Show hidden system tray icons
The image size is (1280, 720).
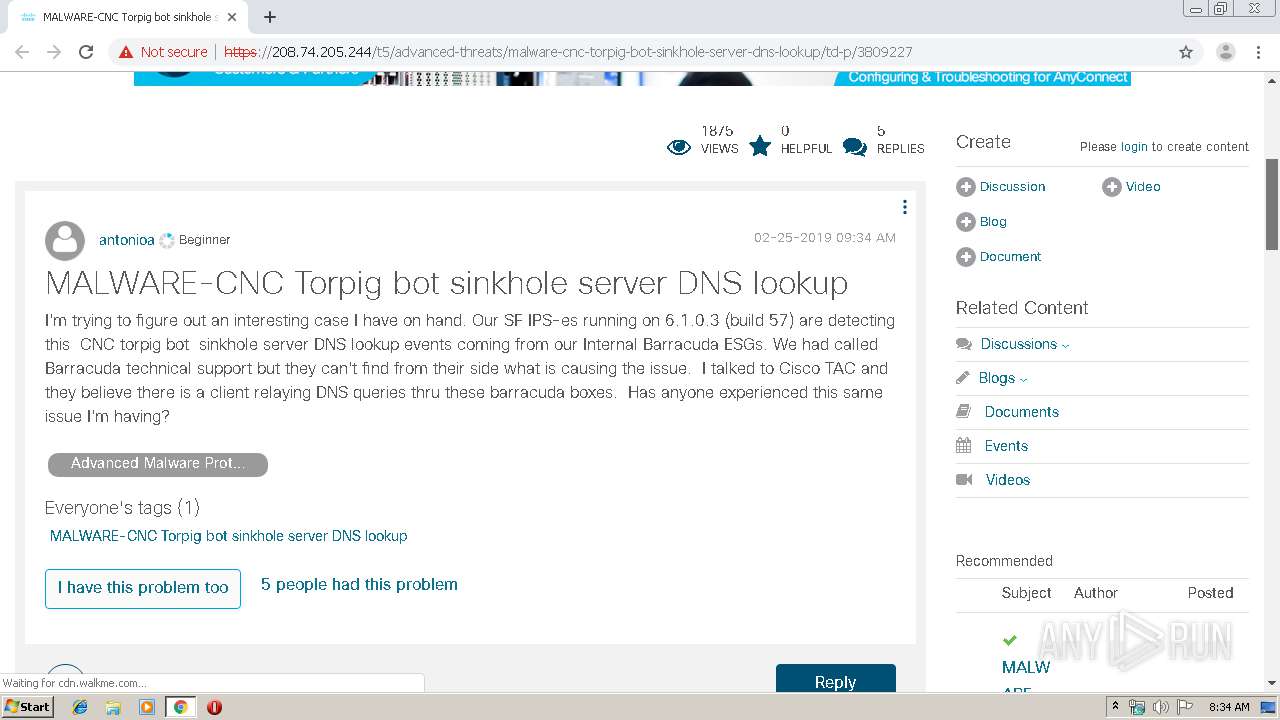tap(1115, 707)
